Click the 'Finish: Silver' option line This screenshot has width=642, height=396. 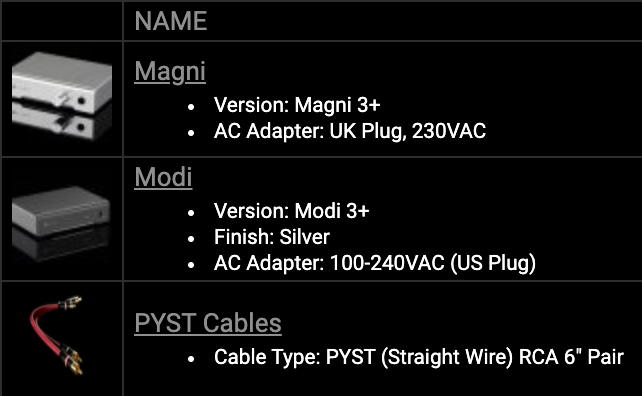coord(272,237)
